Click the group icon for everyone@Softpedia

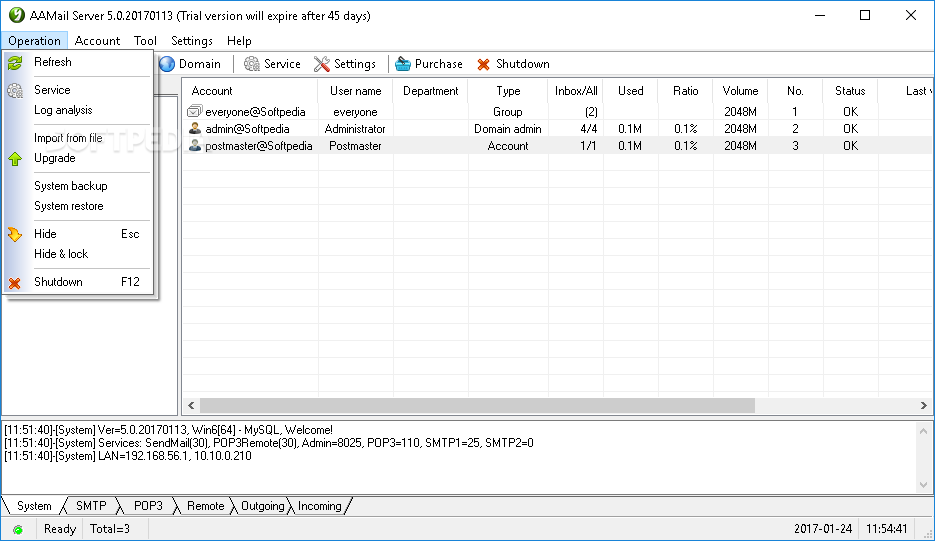194,112
